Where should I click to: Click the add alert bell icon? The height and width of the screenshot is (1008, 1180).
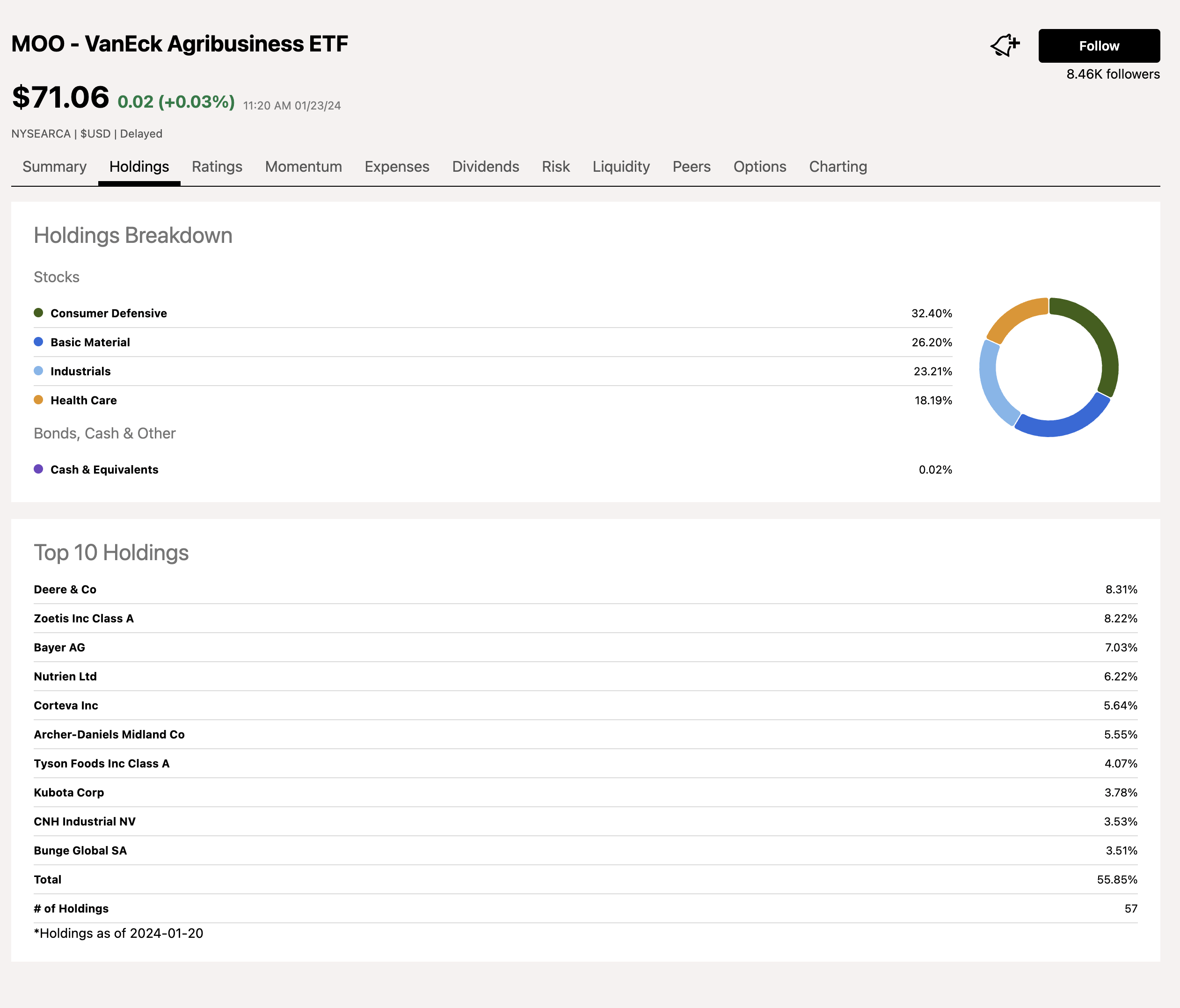tap(1005, 45)
